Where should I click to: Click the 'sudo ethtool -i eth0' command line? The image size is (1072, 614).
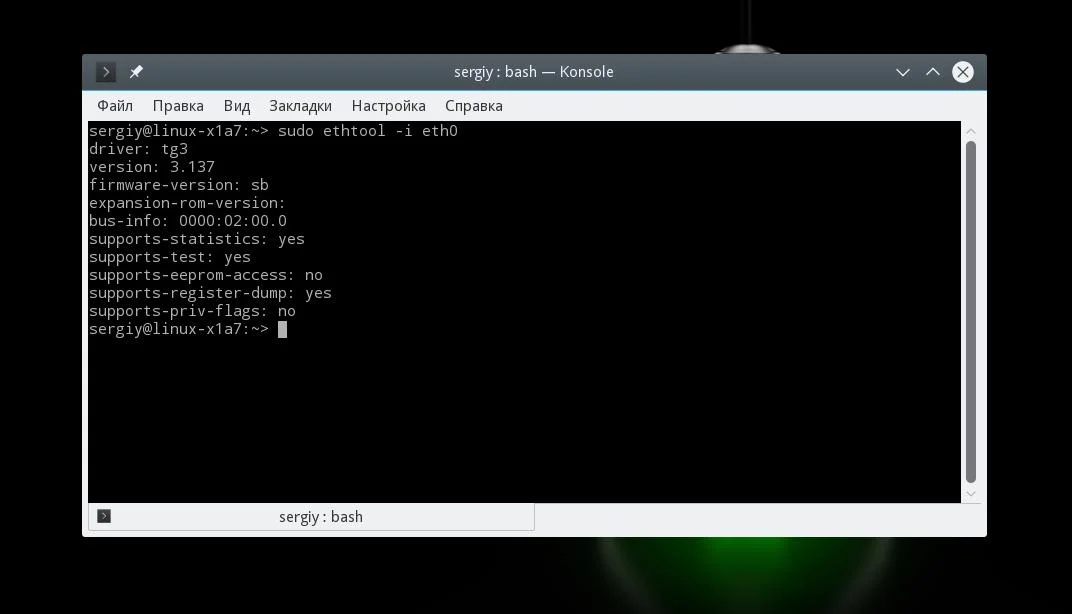pos(273,131)
